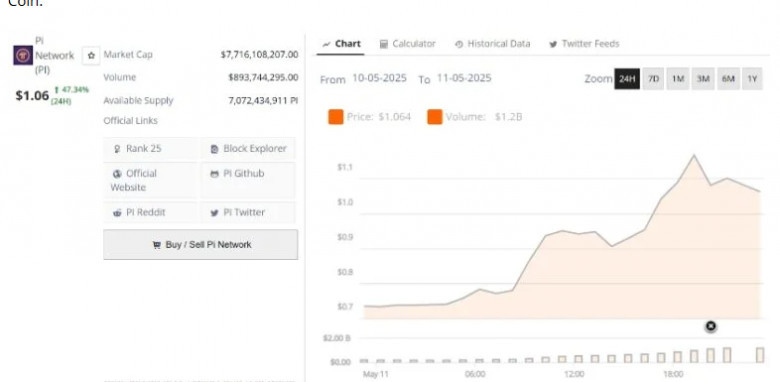Viewport: 780px width, 382px height.
Task: Open the Block Explorer link
Action: point(248,149)
